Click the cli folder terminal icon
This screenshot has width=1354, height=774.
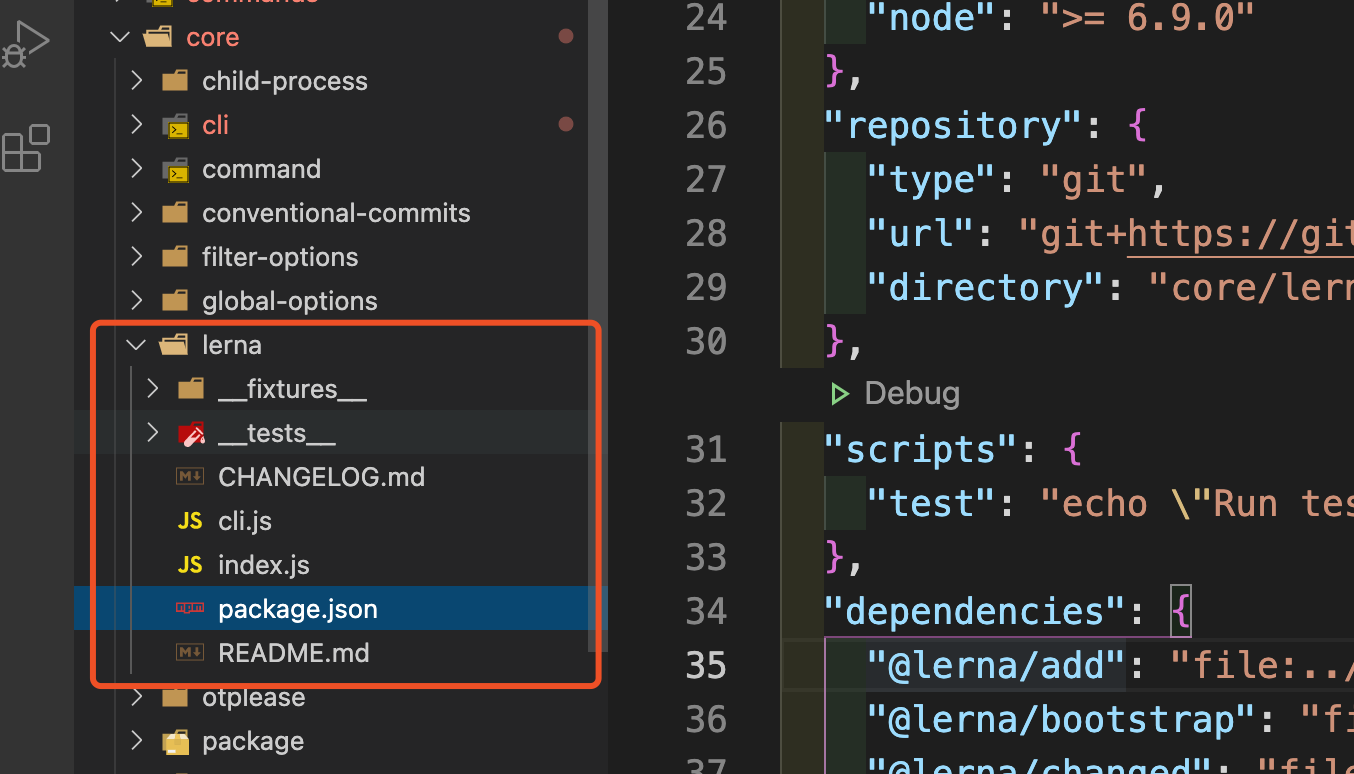175,126
